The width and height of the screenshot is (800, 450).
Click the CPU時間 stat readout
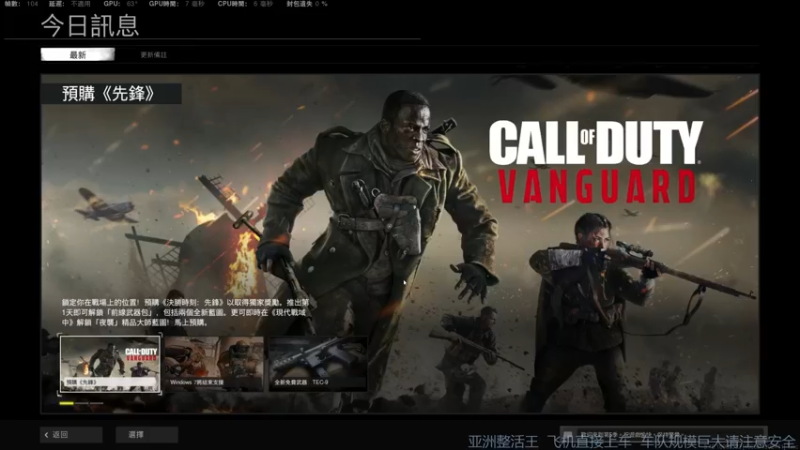(245, 4)
